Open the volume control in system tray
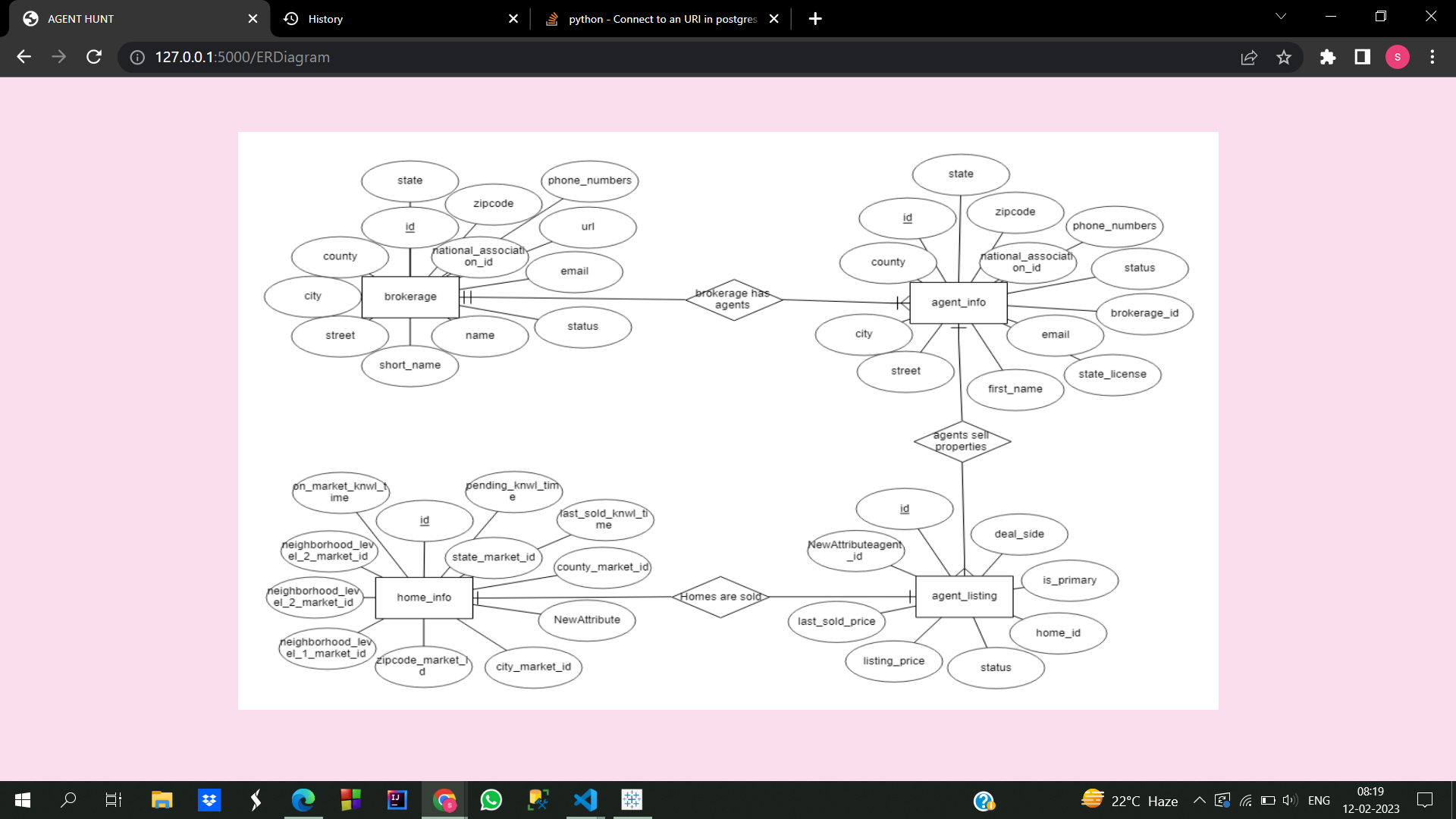 [1290, 800]
